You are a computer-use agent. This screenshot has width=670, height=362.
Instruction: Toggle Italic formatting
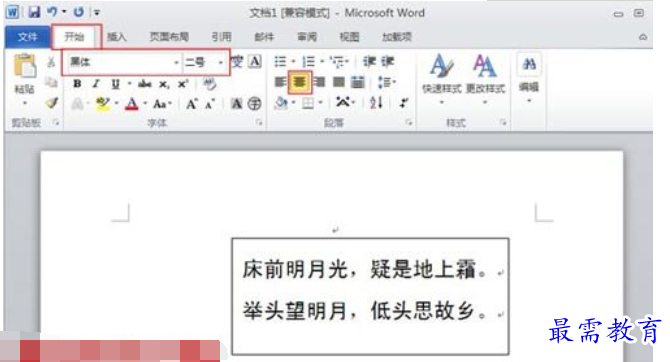click(x=96, y=84)
